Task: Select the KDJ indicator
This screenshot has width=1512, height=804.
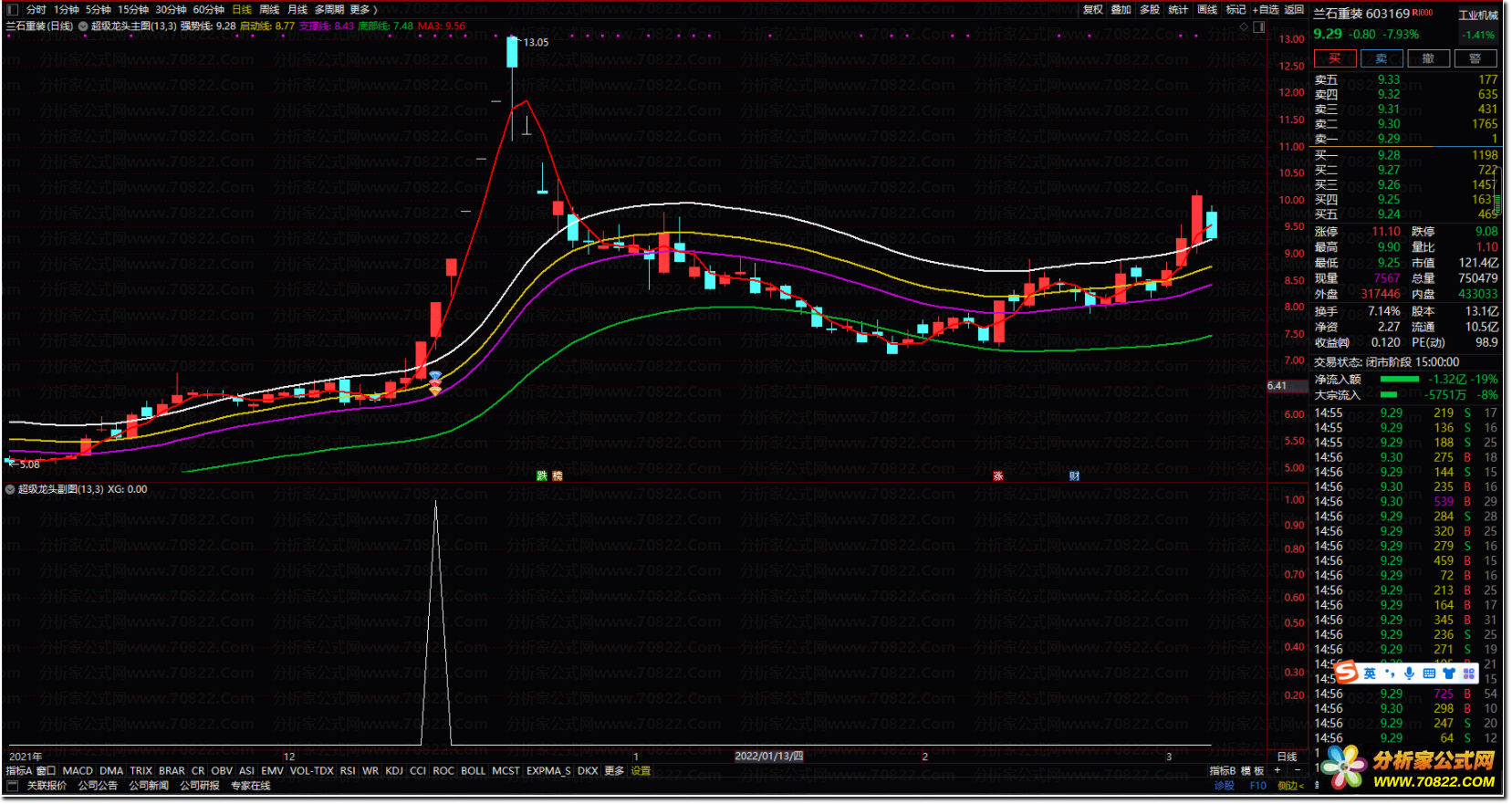Action: click(394, 771)
